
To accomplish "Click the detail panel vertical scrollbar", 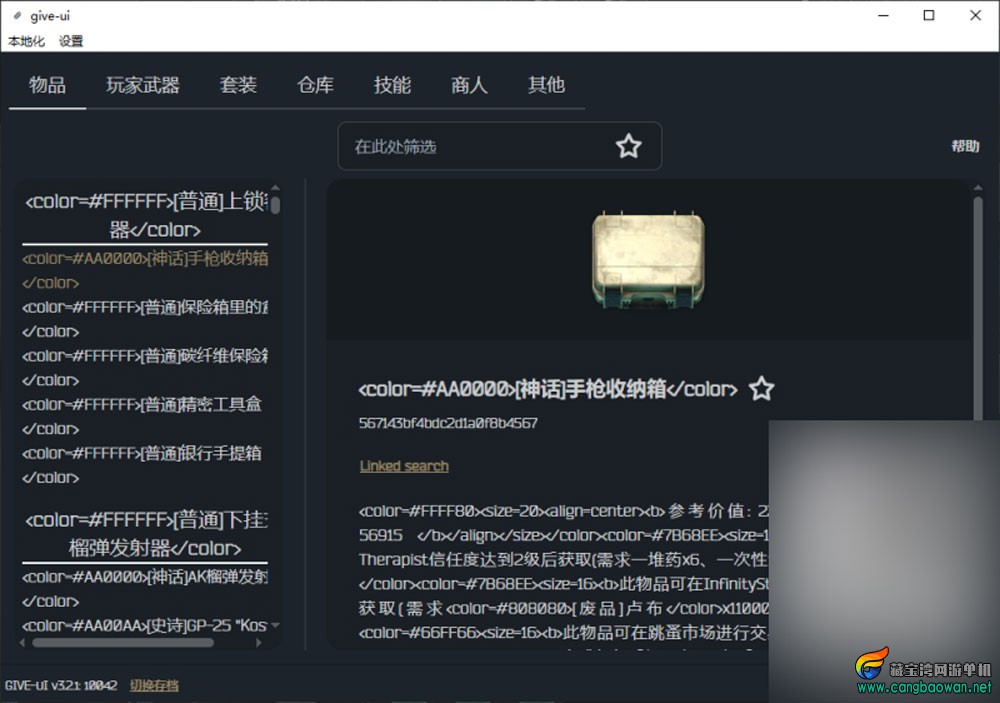I will (x=978, y=307).
